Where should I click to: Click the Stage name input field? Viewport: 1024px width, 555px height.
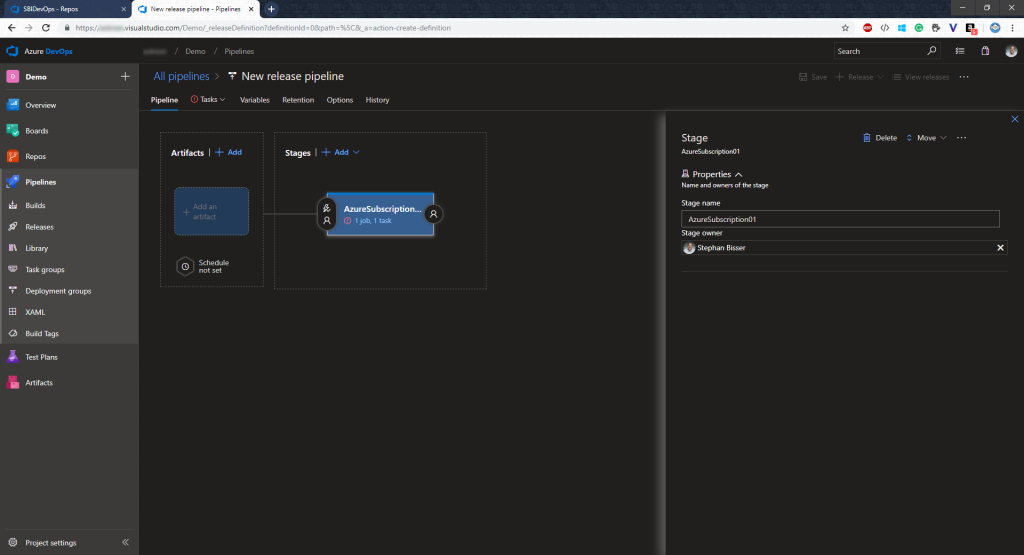pyautogui.click(x=840, y=219)
